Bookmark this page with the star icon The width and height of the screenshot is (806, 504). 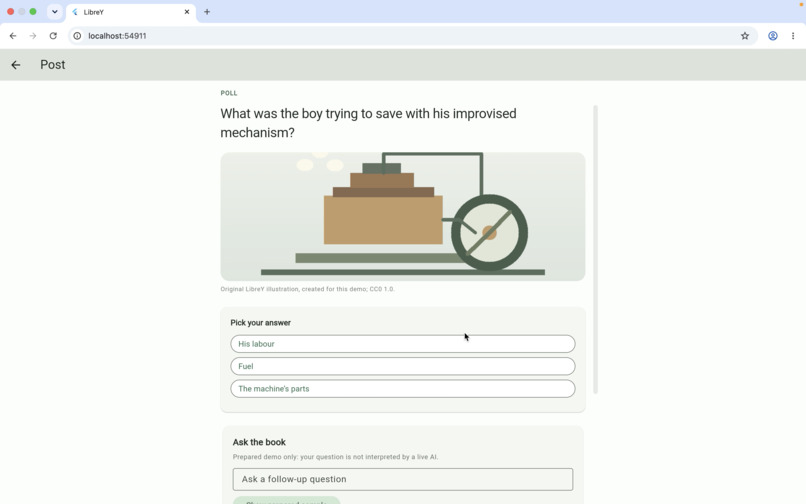[745, 36]
